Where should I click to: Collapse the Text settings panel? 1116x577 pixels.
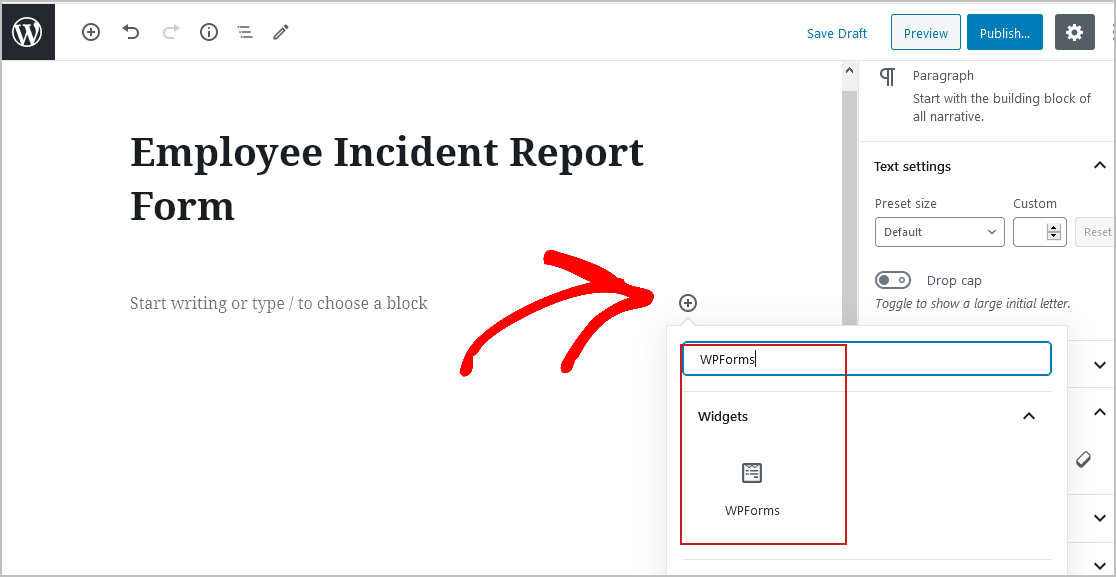click(1099, 166)
